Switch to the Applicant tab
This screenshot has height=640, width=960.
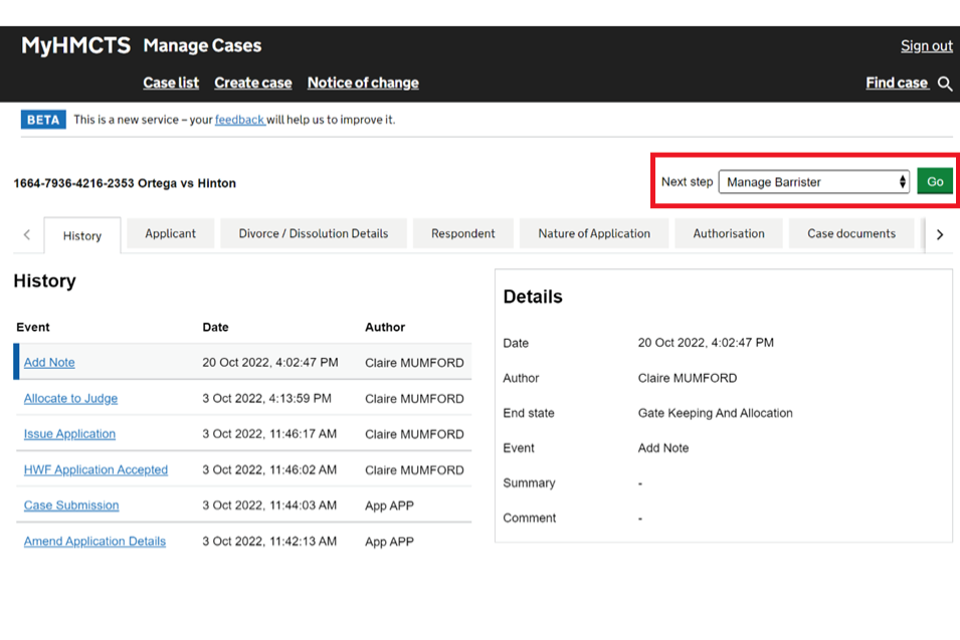(x=171, y=234)
